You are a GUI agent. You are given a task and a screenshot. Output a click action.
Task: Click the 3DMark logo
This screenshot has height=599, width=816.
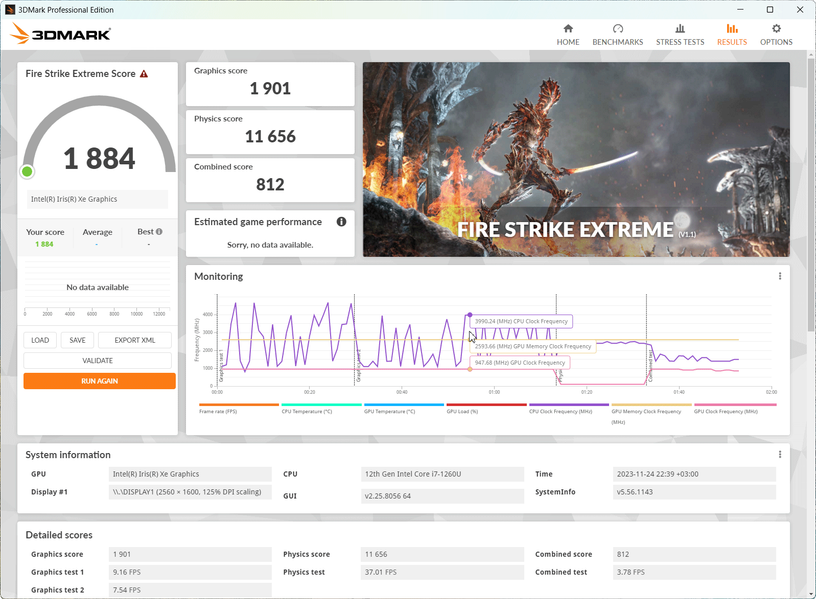coord(60,34)
